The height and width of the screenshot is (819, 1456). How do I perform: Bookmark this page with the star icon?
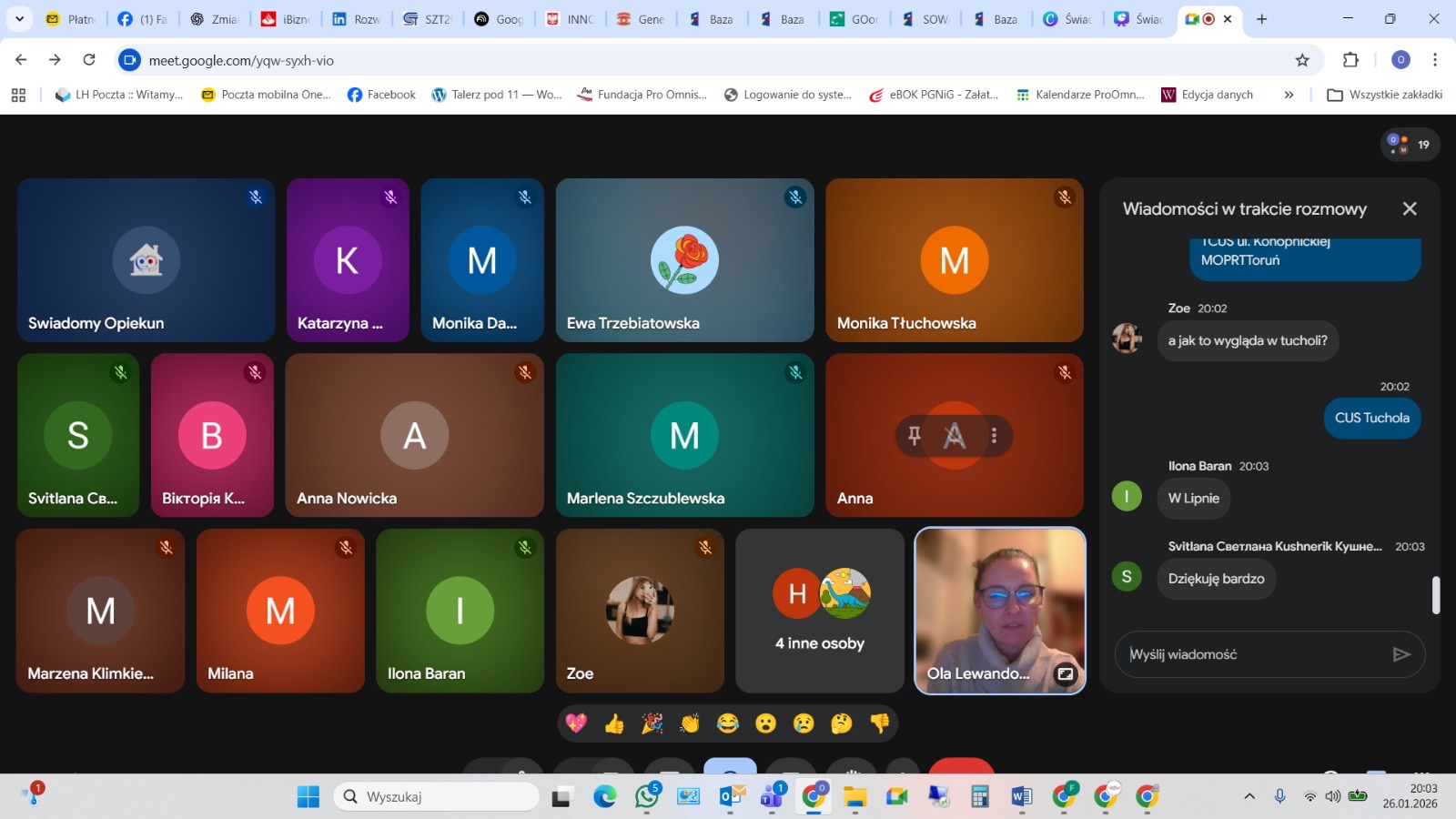(1302, 60)
